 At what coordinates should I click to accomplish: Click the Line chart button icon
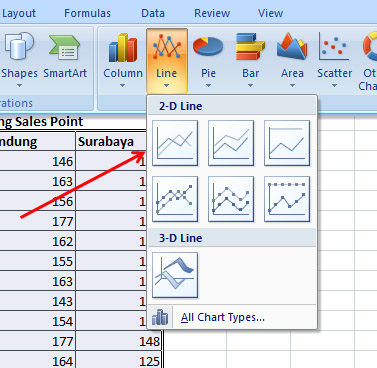pos(167,46)
